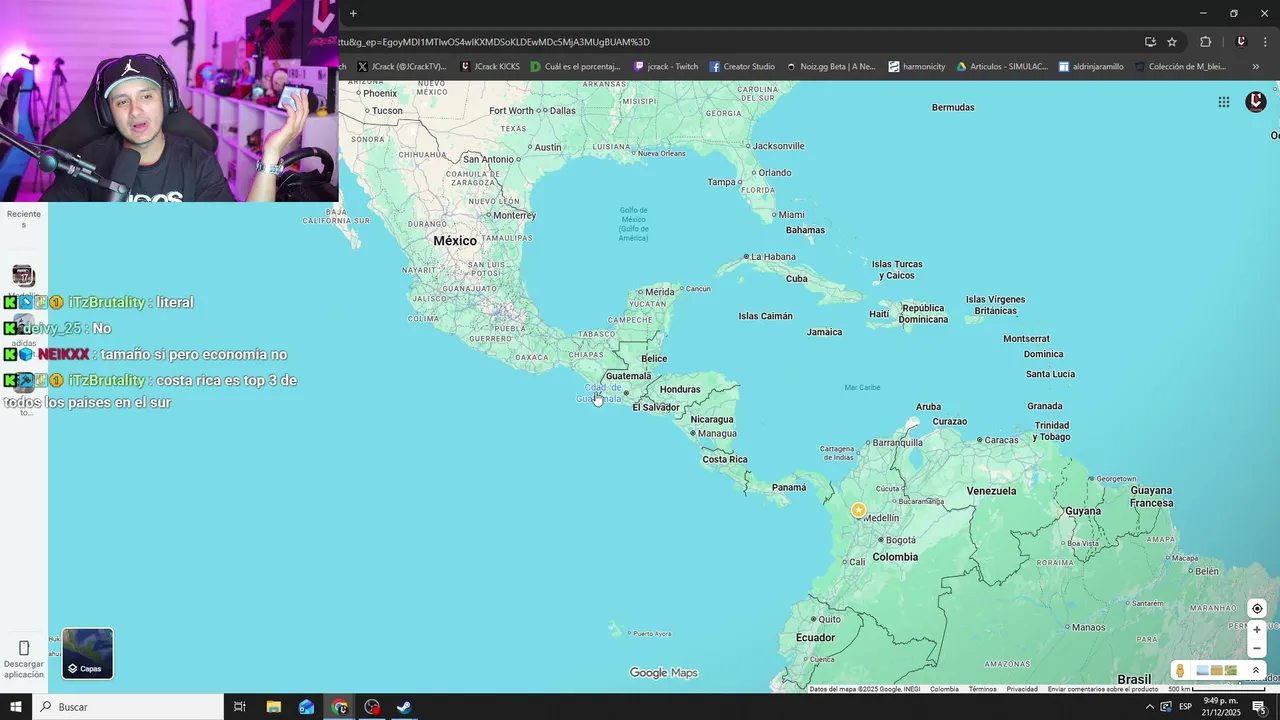Select the saved star marker near Medellín
Screen dimensions: 1280x720
(x=858, y=510)
